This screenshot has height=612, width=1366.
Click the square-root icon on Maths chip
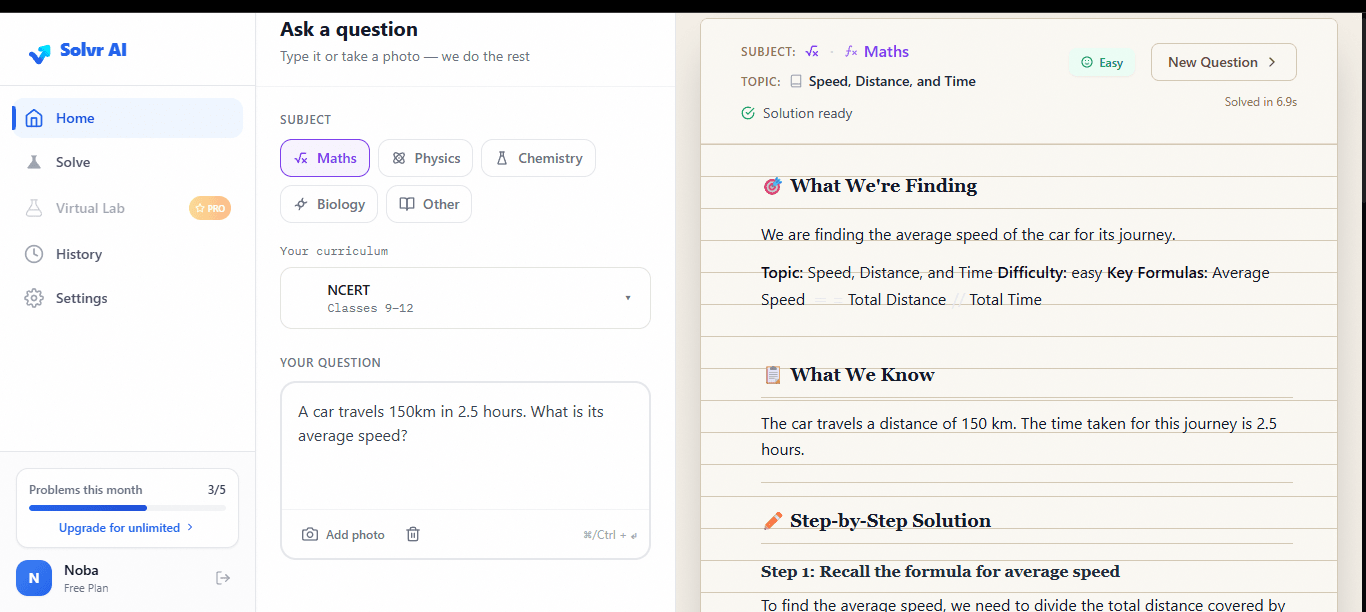301,158
